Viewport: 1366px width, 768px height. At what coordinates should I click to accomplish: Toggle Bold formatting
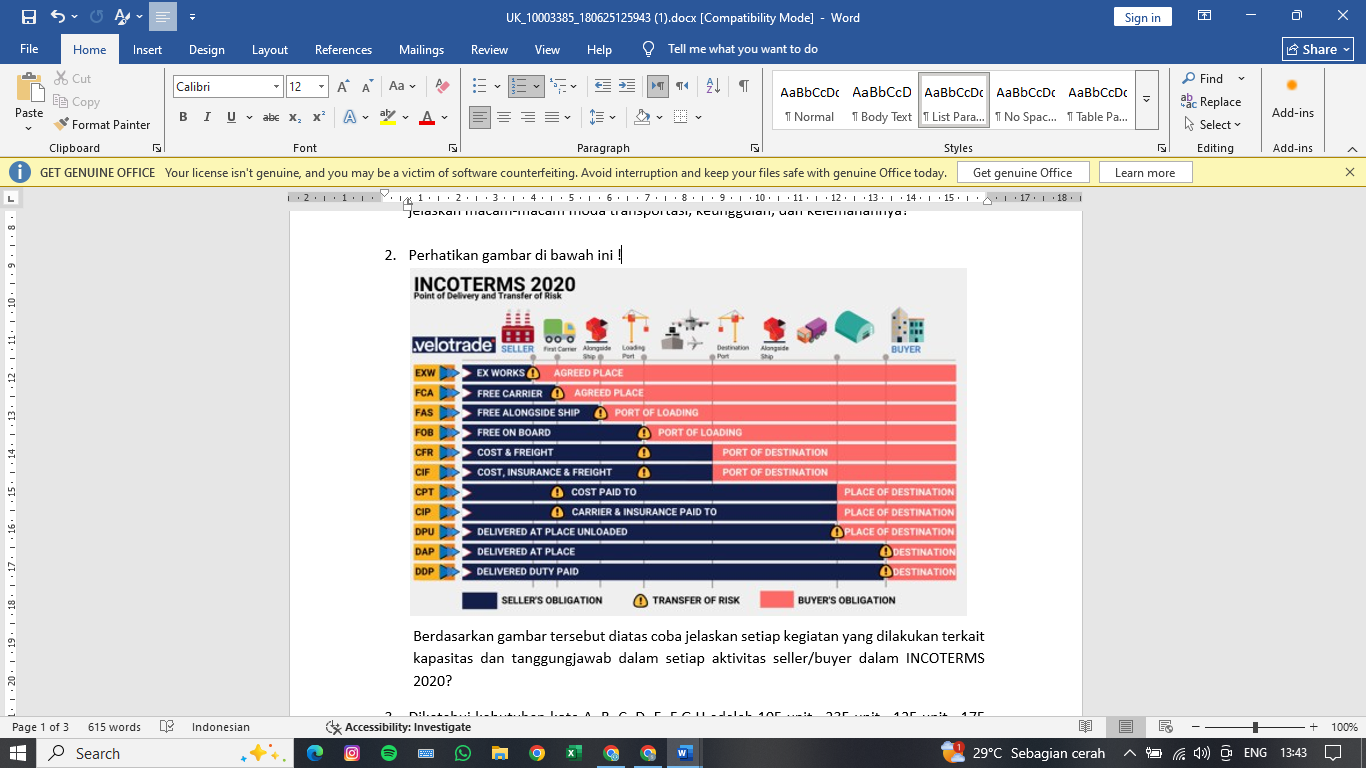click(x=183, y=117)
